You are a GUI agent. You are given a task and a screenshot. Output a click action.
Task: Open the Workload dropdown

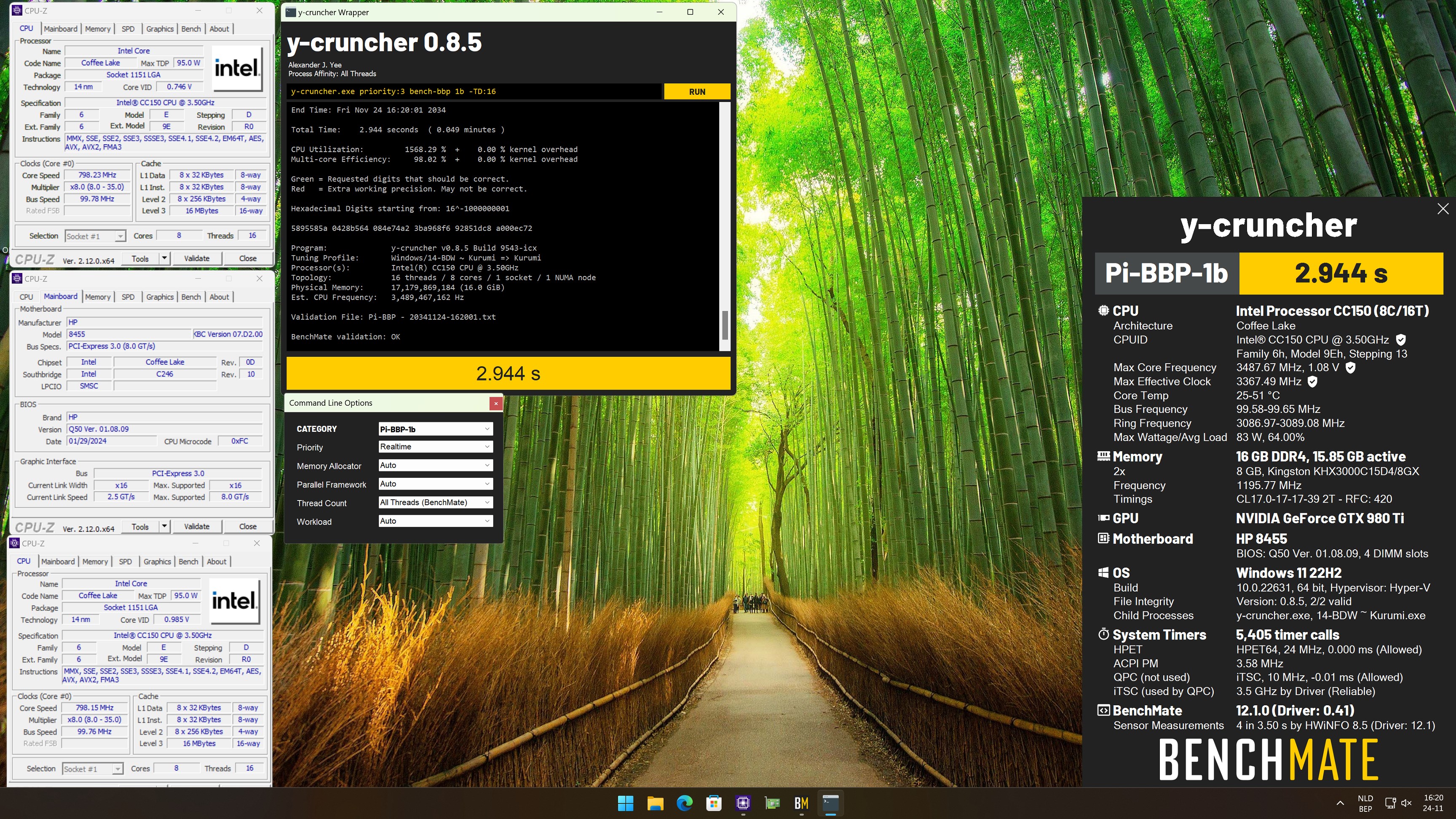coord(435,521)
